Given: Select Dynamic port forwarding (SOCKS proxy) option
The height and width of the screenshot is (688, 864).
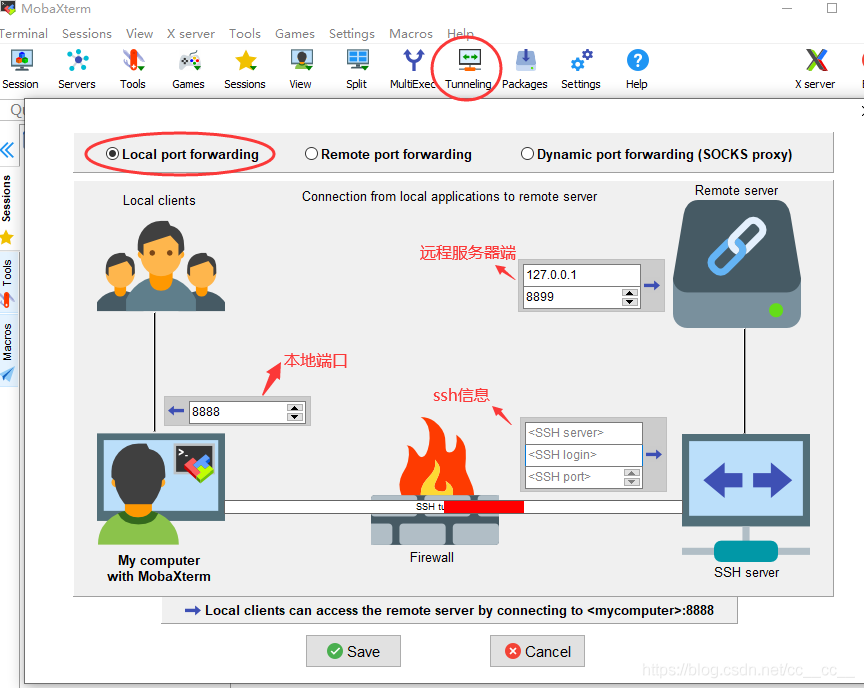Looking at the screenshot, I should pyautogui.click(x=527, y=154).
